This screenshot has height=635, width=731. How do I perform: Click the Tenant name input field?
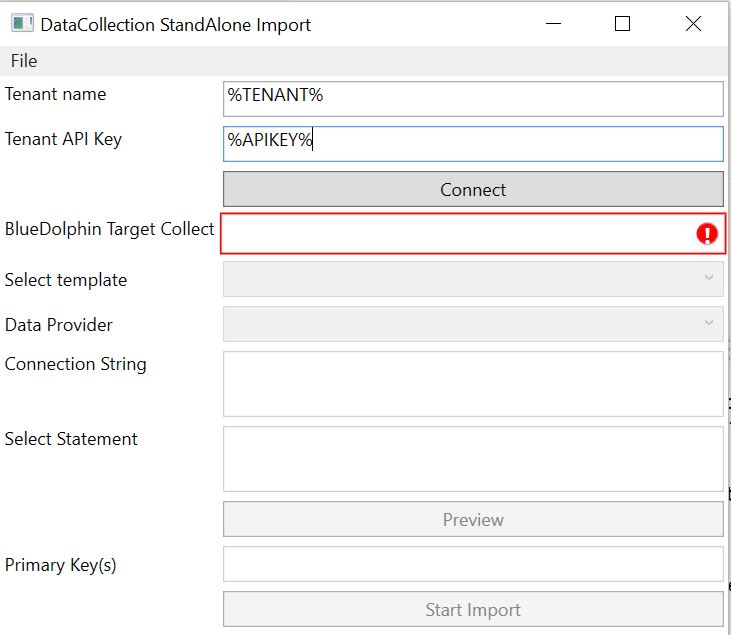(473, 99)
